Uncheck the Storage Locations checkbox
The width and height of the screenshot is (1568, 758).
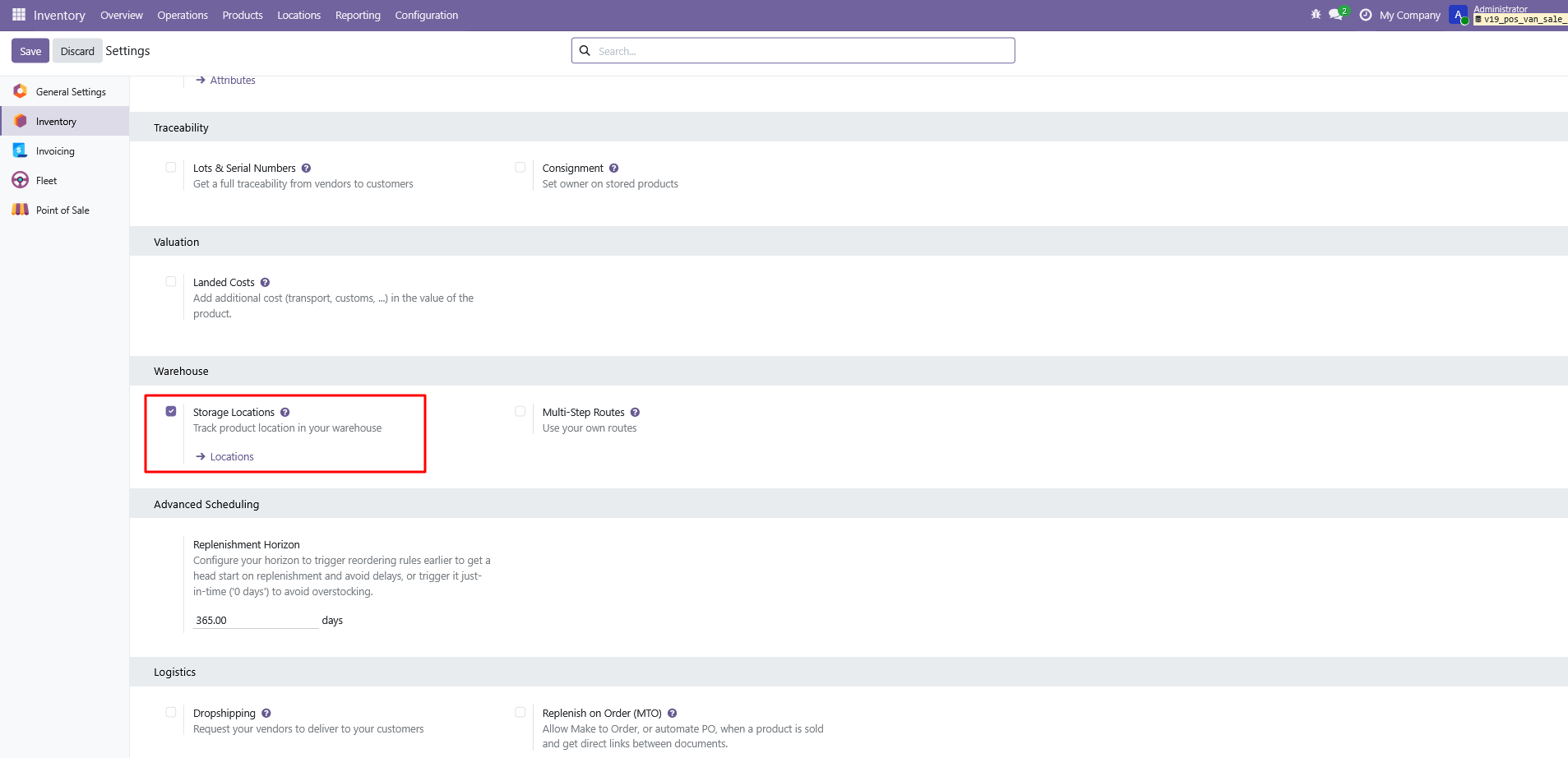pyautogui.click(x=171, y=411)
